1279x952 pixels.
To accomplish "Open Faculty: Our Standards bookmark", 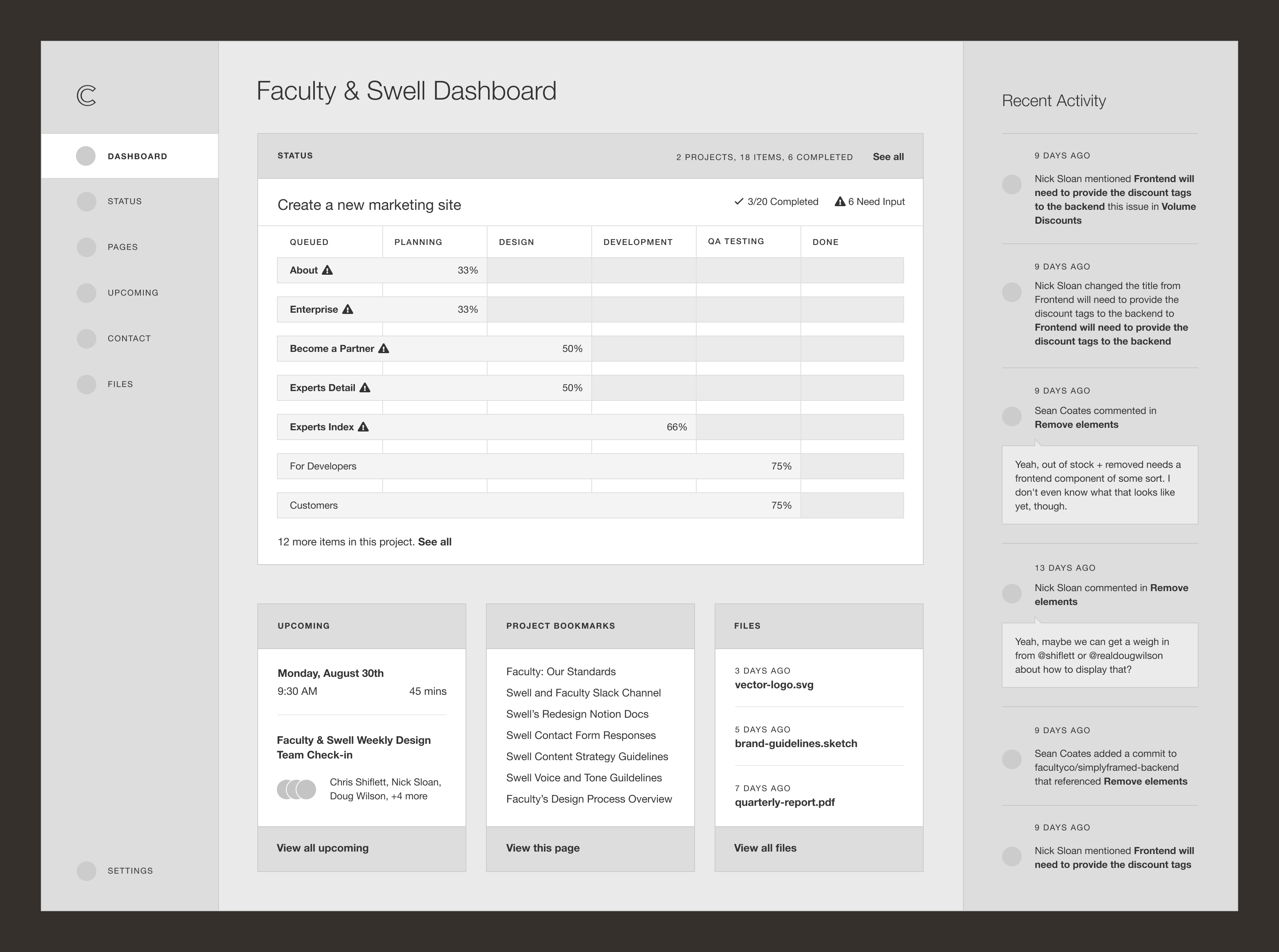I will [x=561, y=672].
